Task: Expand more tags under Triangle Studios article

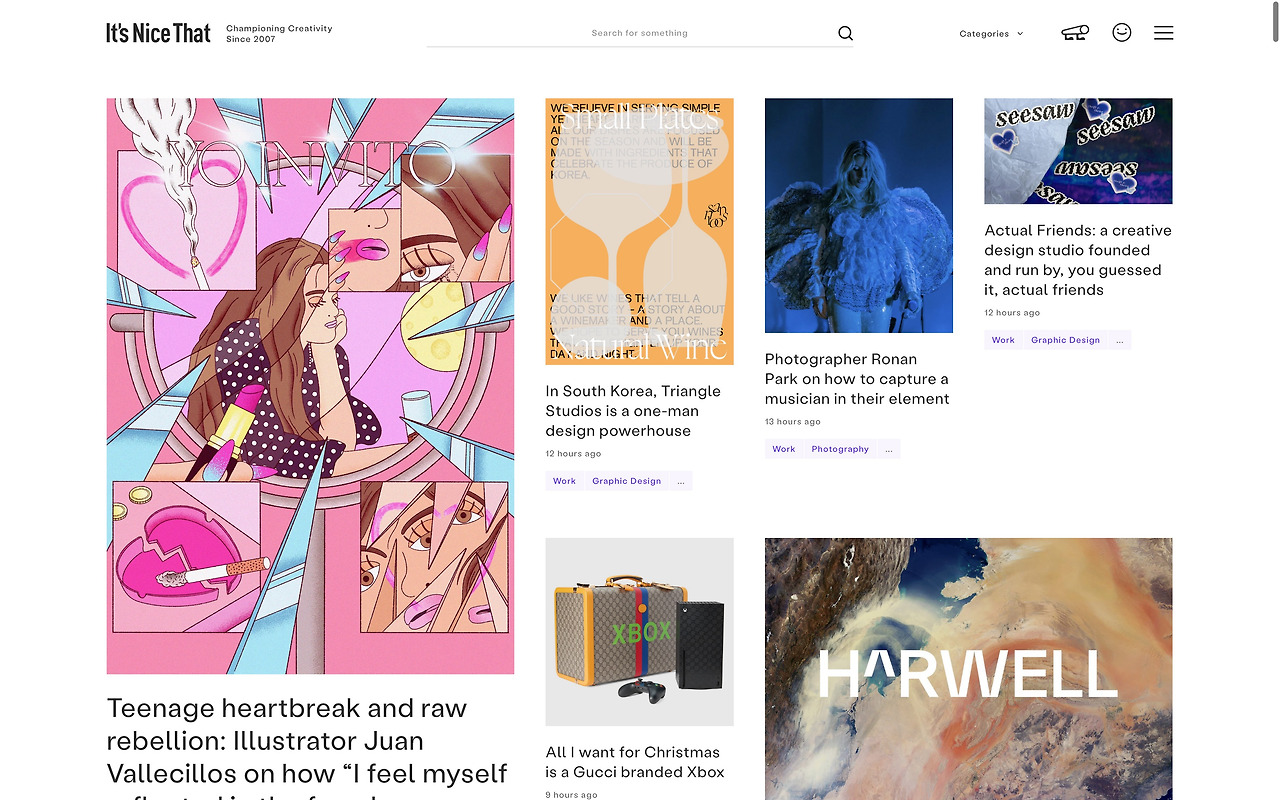Action: tap(681, 481)
